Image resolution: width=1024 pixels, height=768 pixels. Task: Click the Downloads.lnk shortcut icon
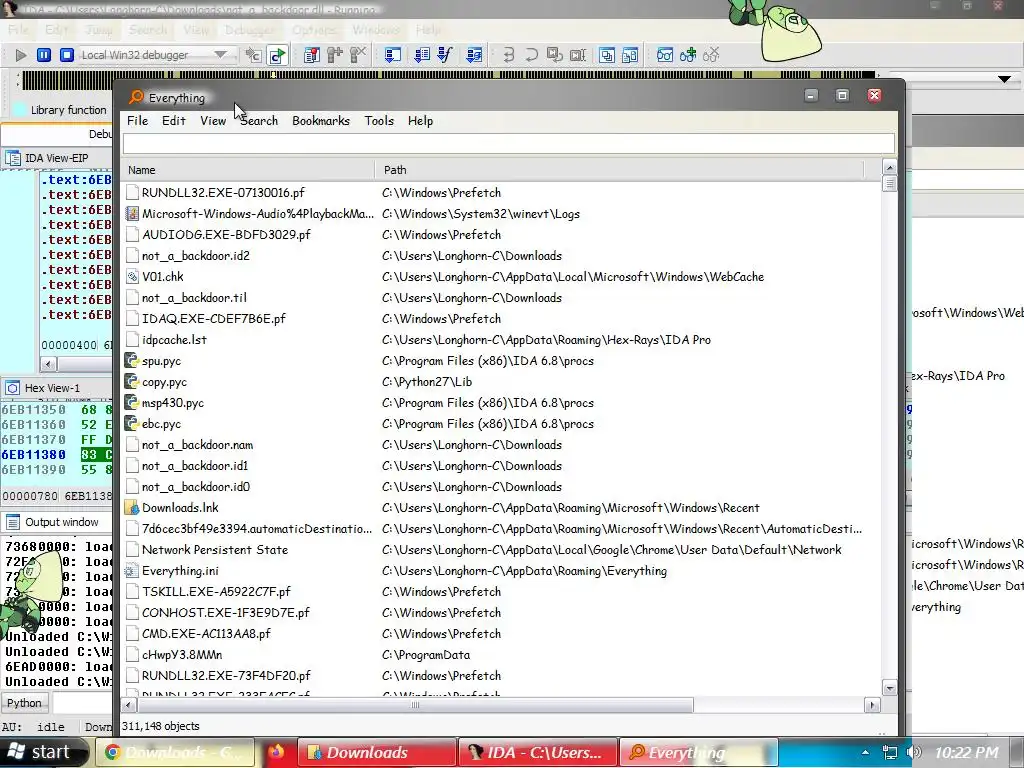[x=132, y=507]
